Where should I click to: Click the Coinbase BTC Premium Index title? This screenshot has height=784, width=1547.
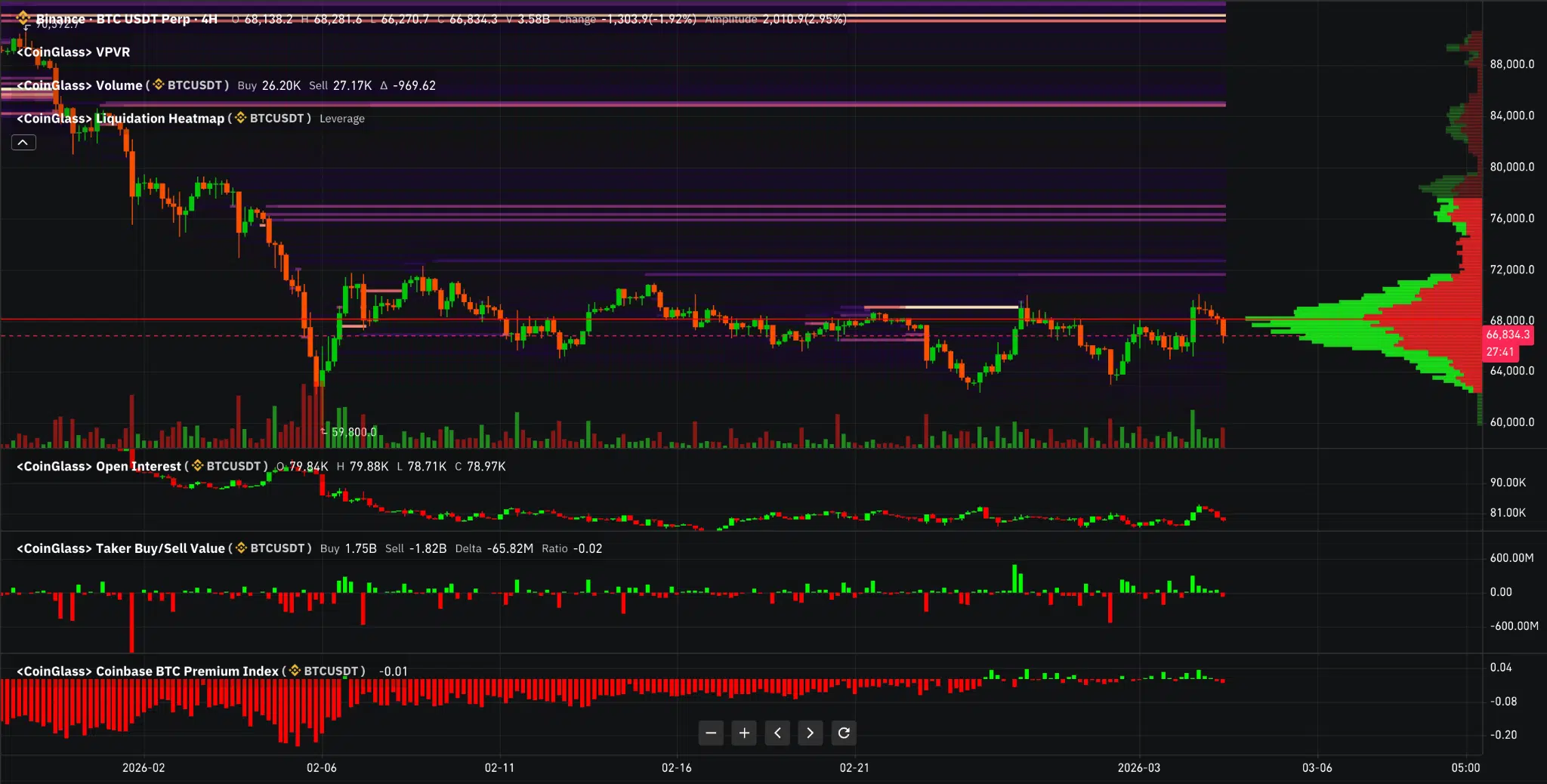click(147, 671)
